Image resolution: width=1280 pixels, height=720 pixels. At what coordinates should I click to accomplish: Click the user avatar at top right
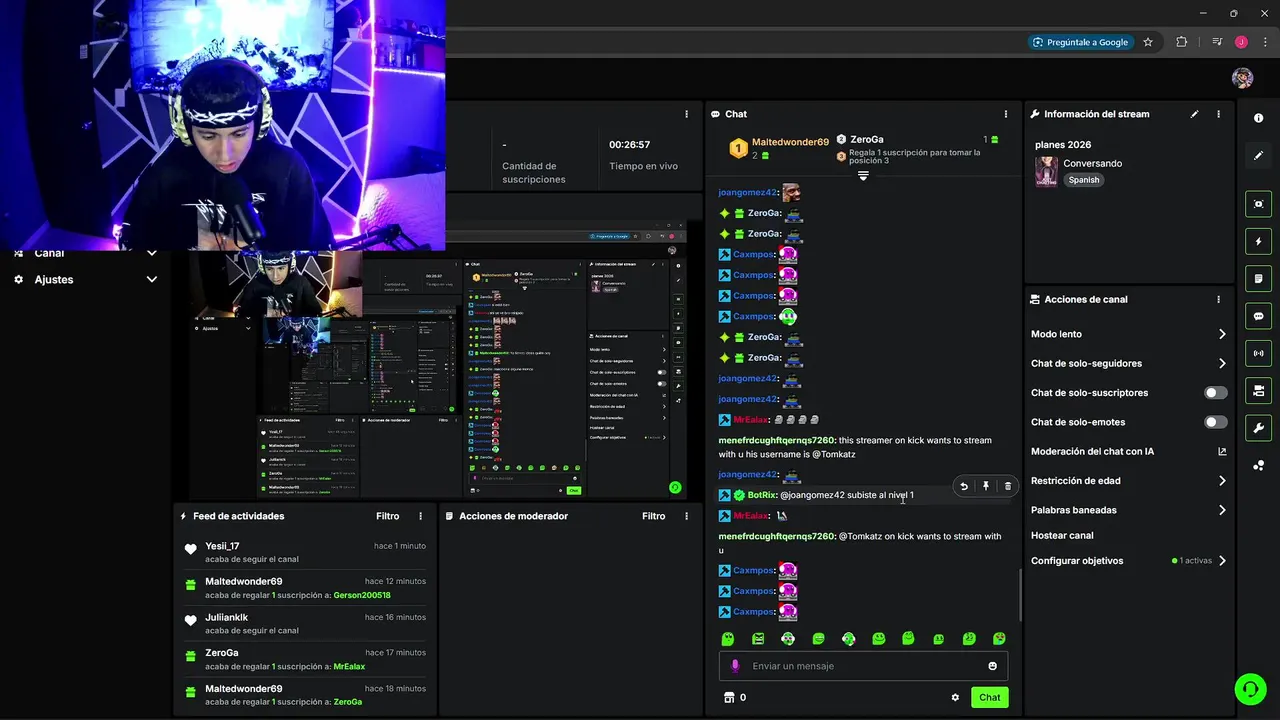(x=1242, y=78)
